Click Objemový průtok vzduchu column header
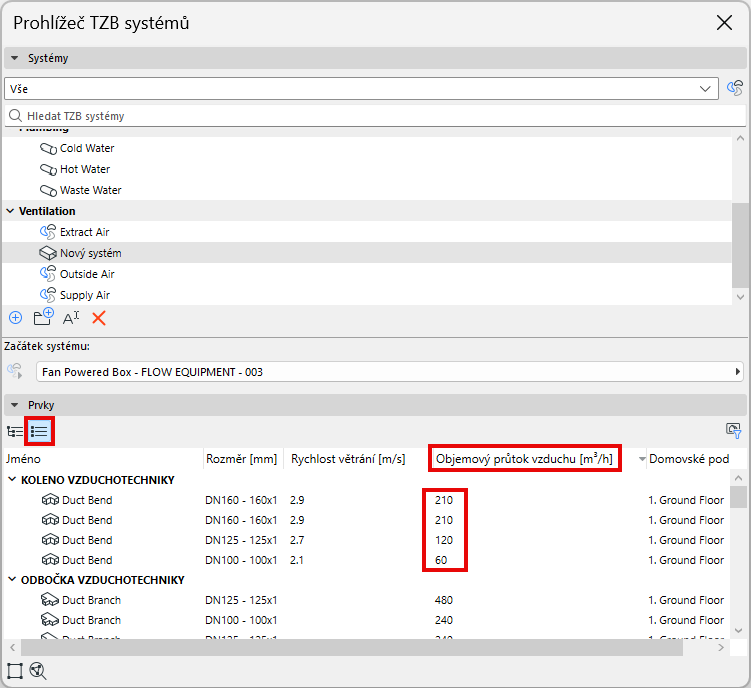The height and width of the screenshot is (688, 751). pyautogui.click(x=524, y=459)
